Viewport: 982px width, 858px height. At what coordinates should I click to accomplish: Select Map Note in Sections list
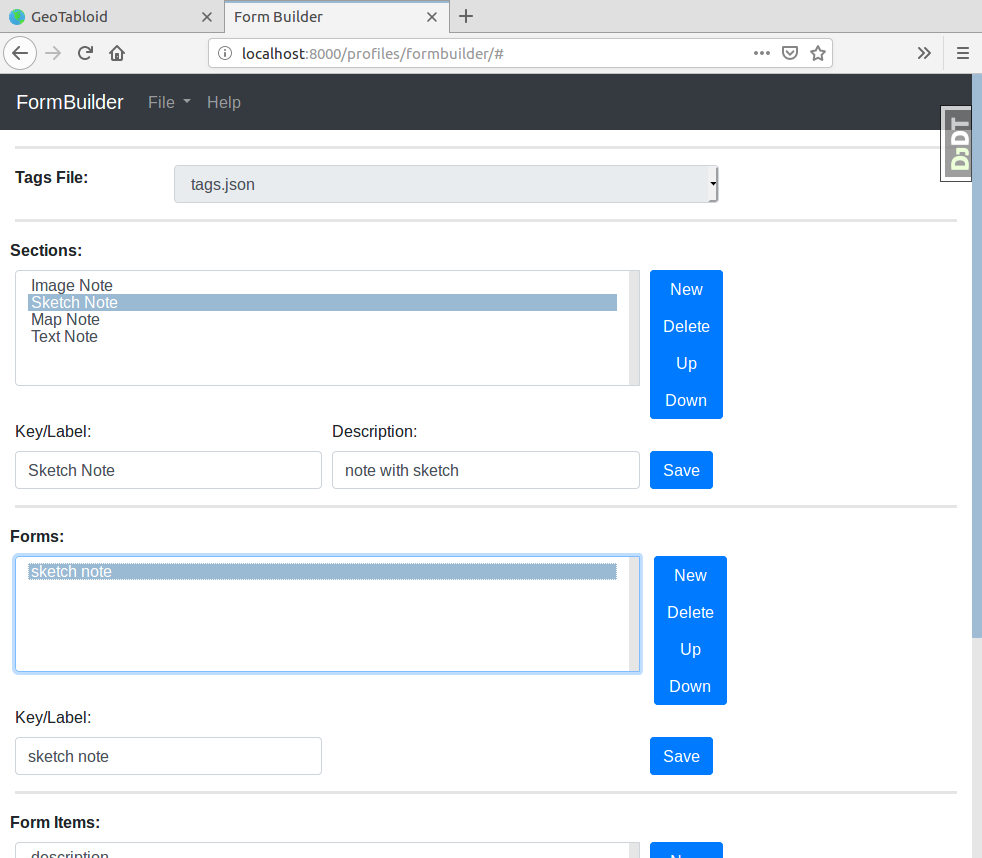coord(323,319)
